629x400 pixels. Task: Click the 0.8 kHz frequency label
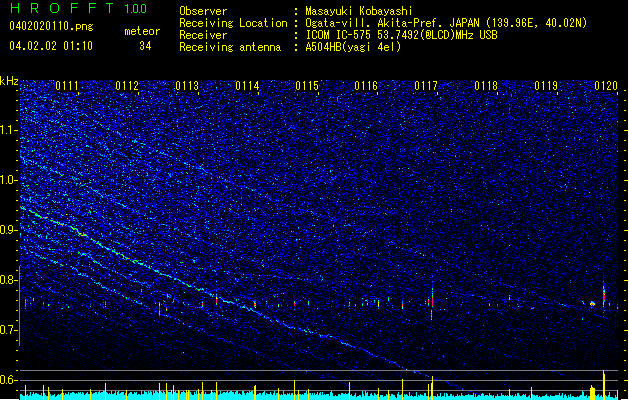[x=8, y=280]
